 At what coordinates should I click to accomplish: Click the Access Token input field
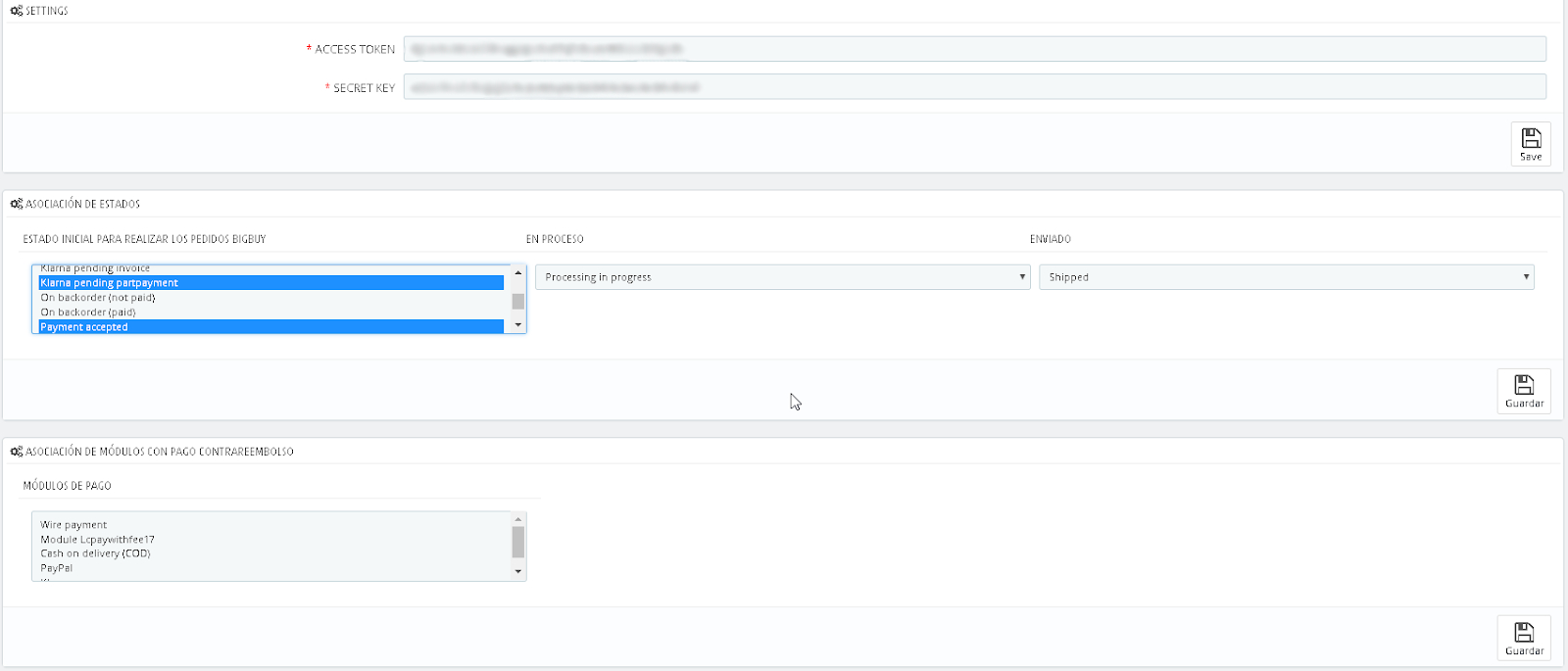(x=974, y=49)
